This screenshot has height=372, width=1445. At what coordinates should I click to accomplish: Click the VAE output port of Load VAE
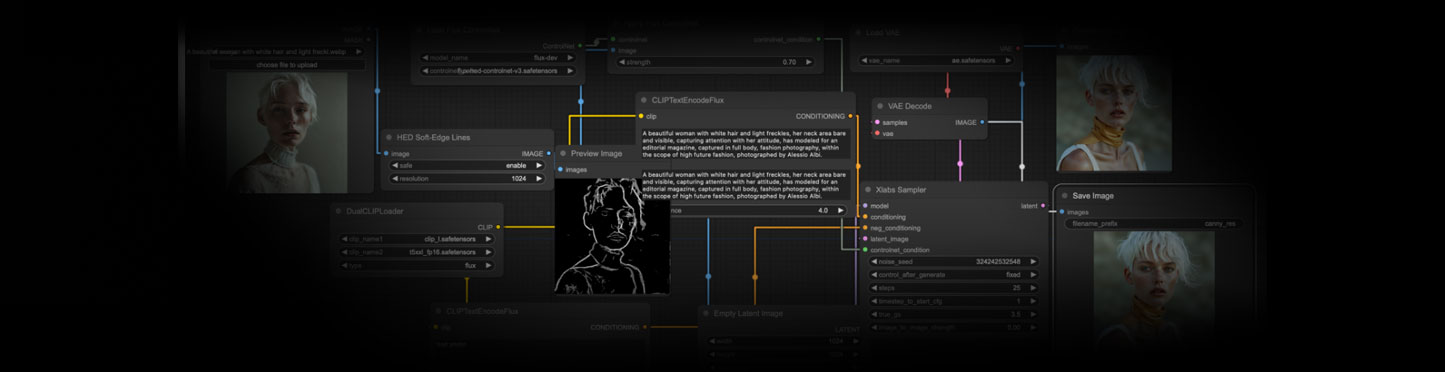(1019, 48)
